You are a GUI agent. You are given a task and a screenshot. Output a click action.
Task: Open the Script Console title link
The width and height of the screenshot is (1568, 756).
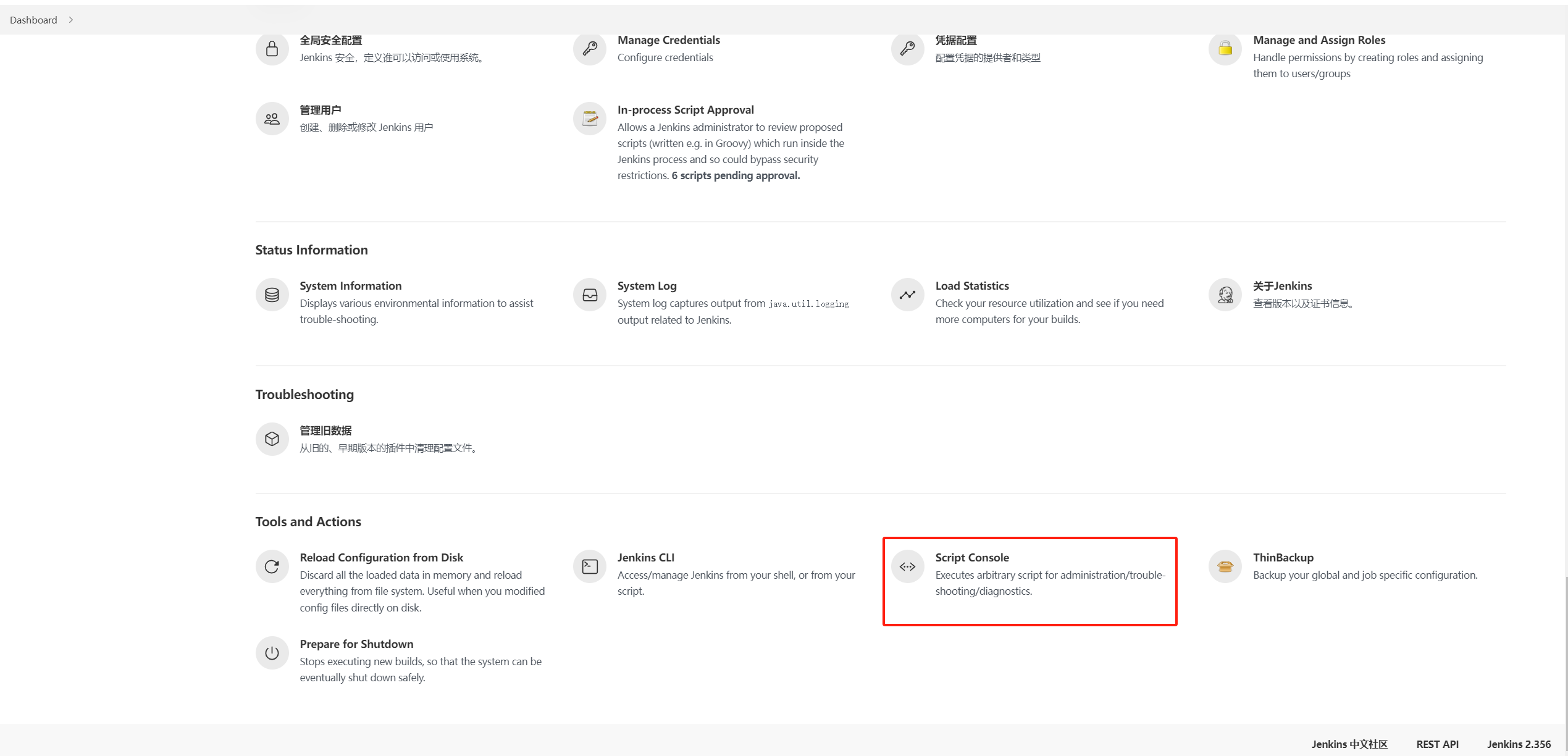click(972, 558)
